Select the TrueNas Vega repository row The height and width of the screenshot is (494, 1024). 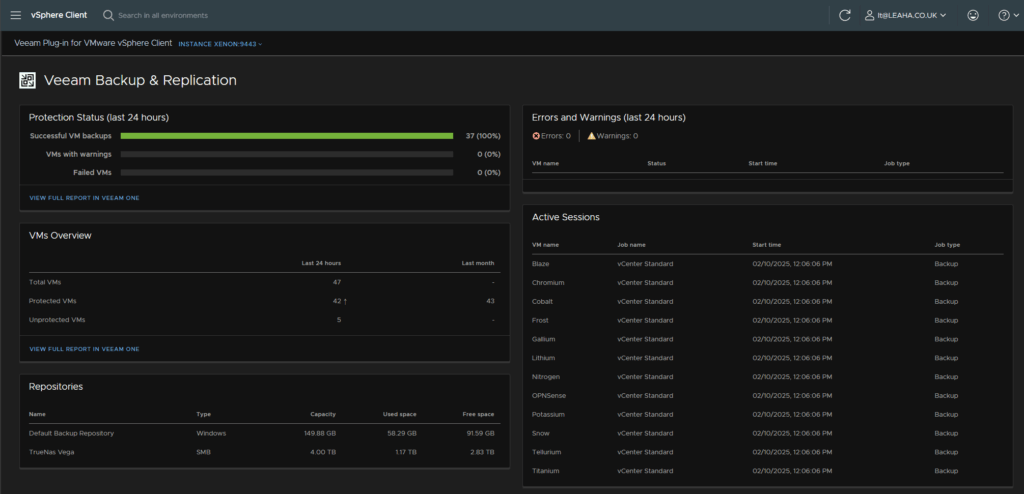click(264, 452)
